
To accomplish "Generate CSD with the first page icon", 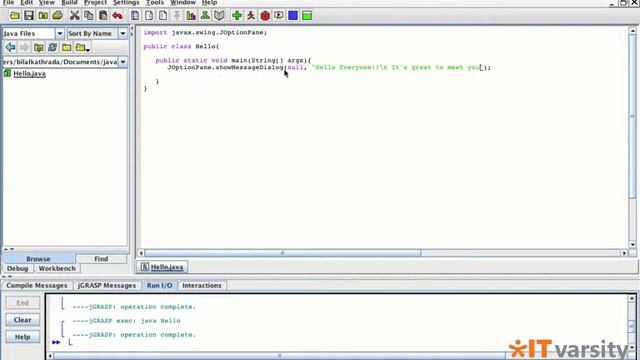I will 135,16.
